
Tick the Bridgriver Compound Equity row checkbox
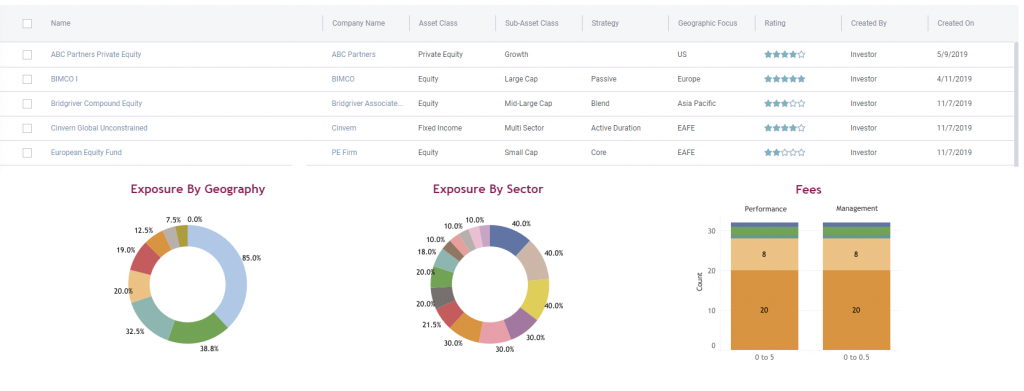pos(27,104)
